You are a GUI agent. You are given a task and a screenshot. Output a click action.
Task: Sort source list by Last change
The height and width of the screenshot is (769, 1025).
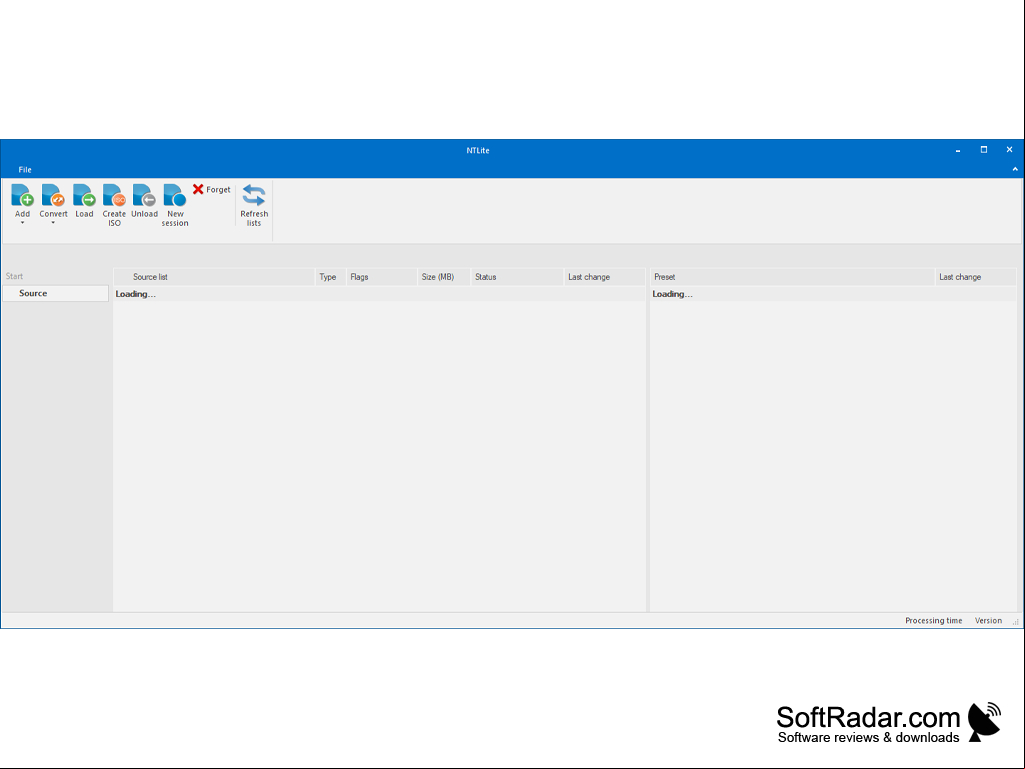point(605,277)
